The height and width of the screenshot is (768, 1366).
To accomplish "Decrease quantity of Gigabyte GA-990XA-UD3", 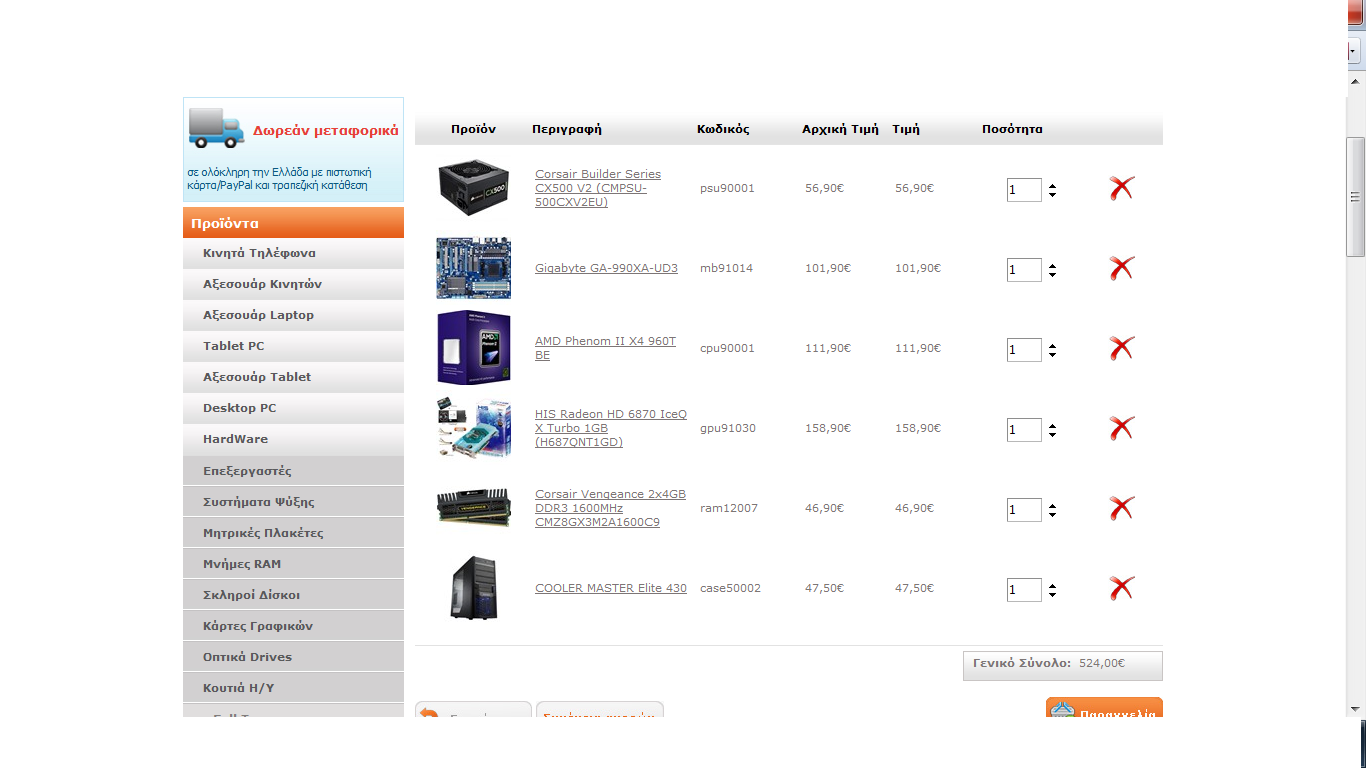I will (x=1052, y=275).
